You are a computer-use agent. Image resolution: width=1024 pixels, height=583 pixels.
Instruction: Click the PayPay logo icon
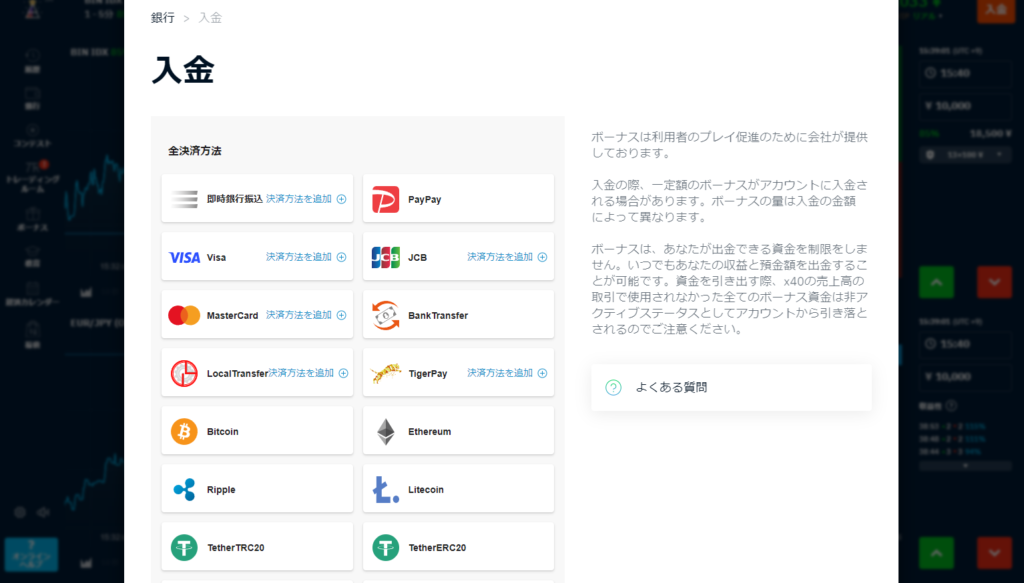coord(385,199)
